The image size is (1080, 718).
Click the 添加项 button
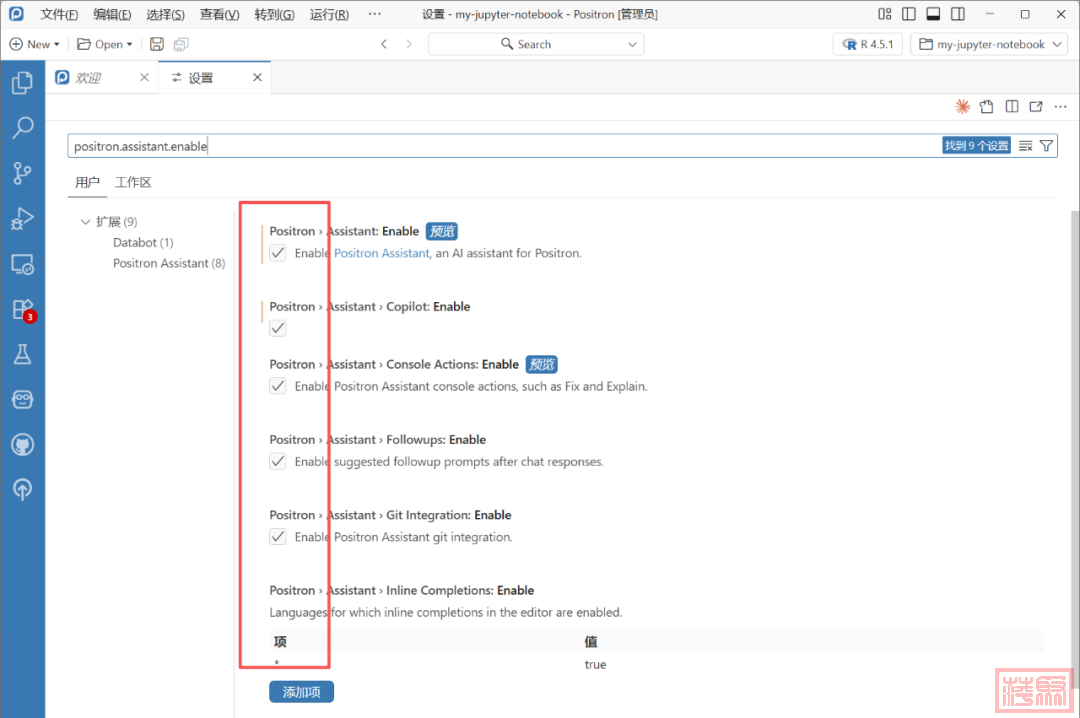301,692
